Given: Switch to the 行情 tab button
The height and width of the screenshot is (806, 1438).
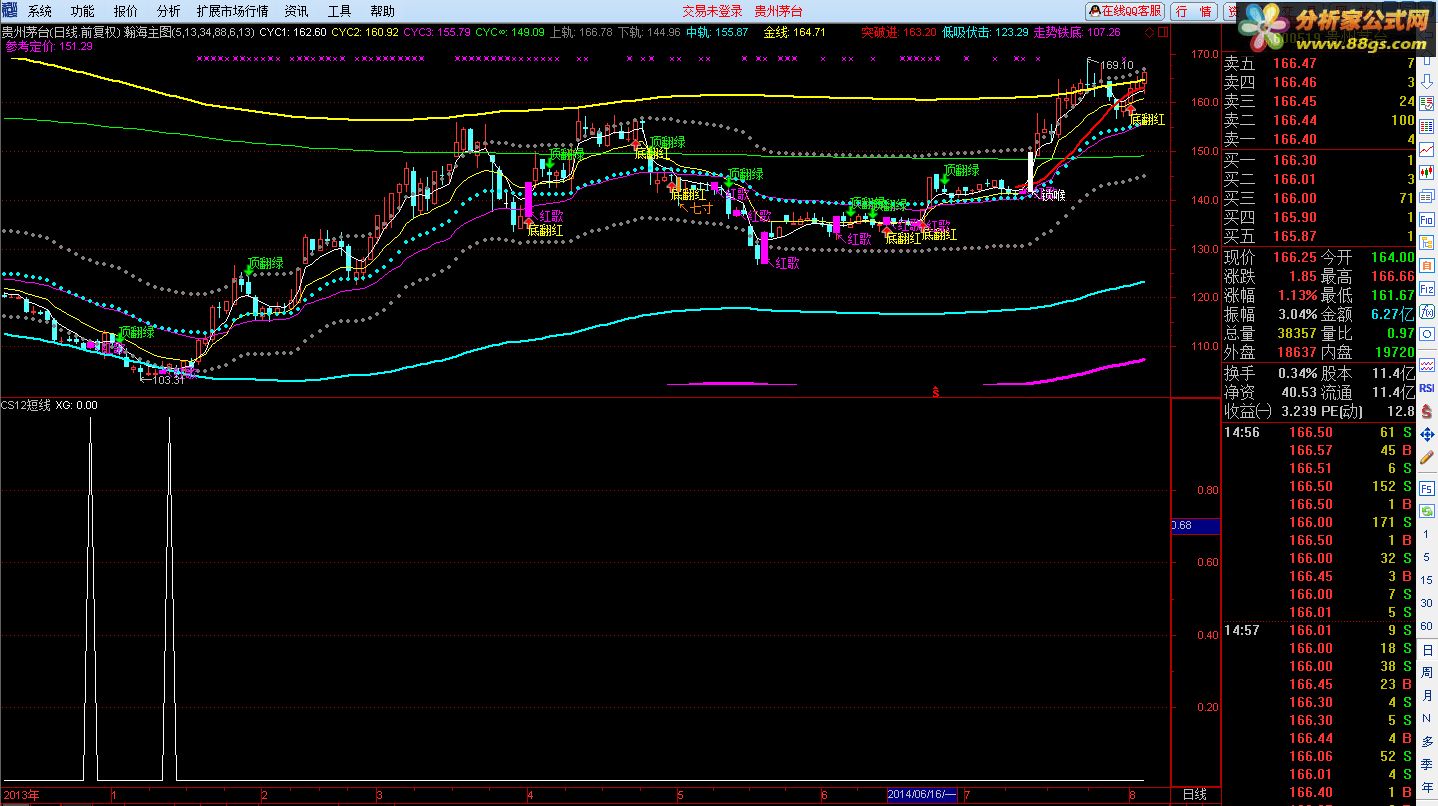Looking at the screenshot, I should 1194,11.
